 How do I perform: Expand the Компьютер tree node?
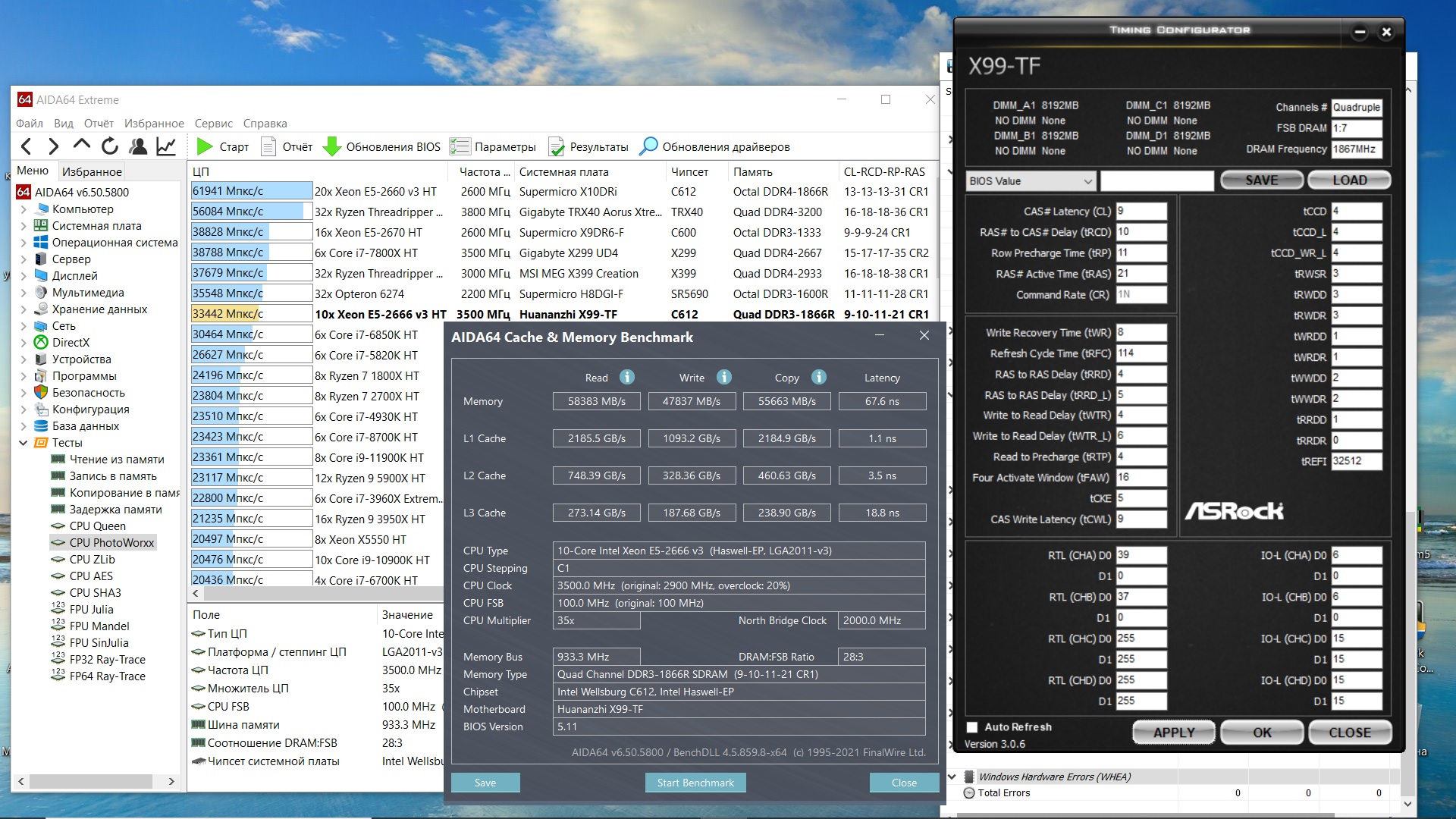coord(23,209)
